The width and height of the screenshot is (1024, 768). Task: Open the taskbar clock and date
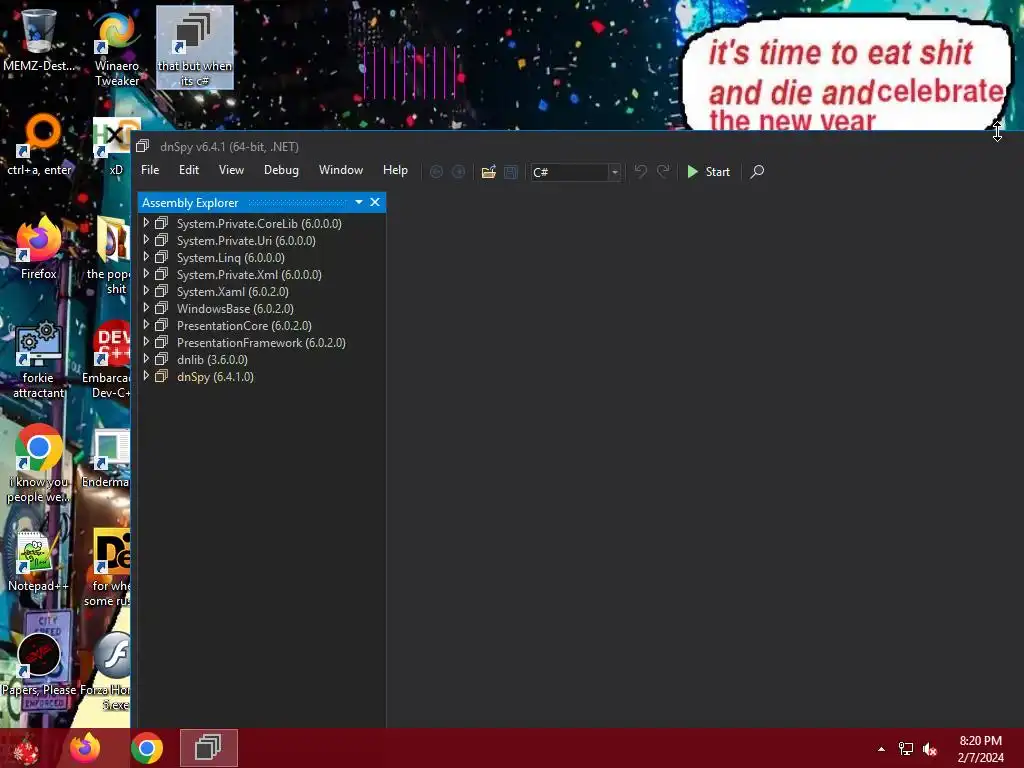point(981,749)
